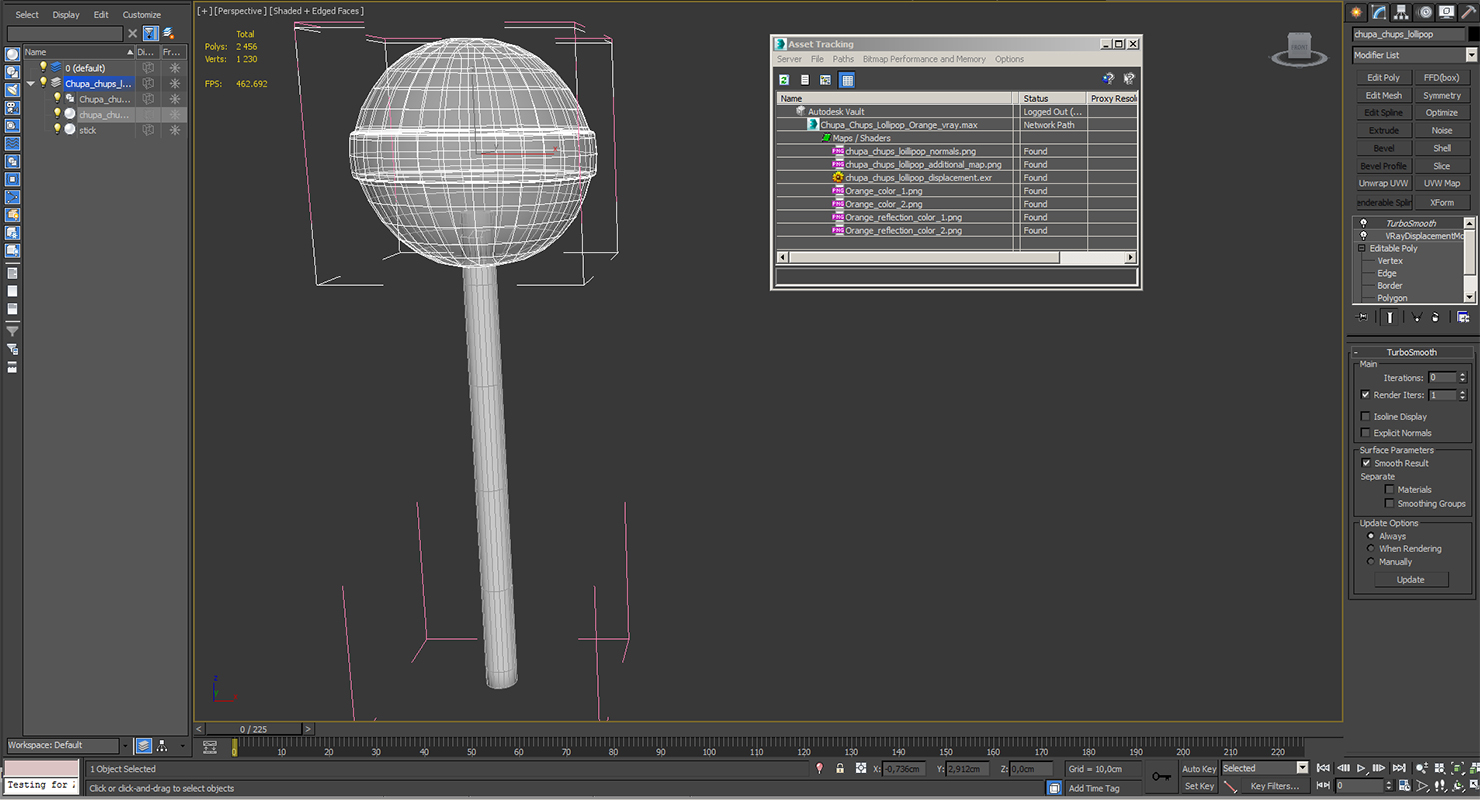Toggle visibility bulb of stick object
Viewport: 1480px width, 800px height.
pos(57,129)
